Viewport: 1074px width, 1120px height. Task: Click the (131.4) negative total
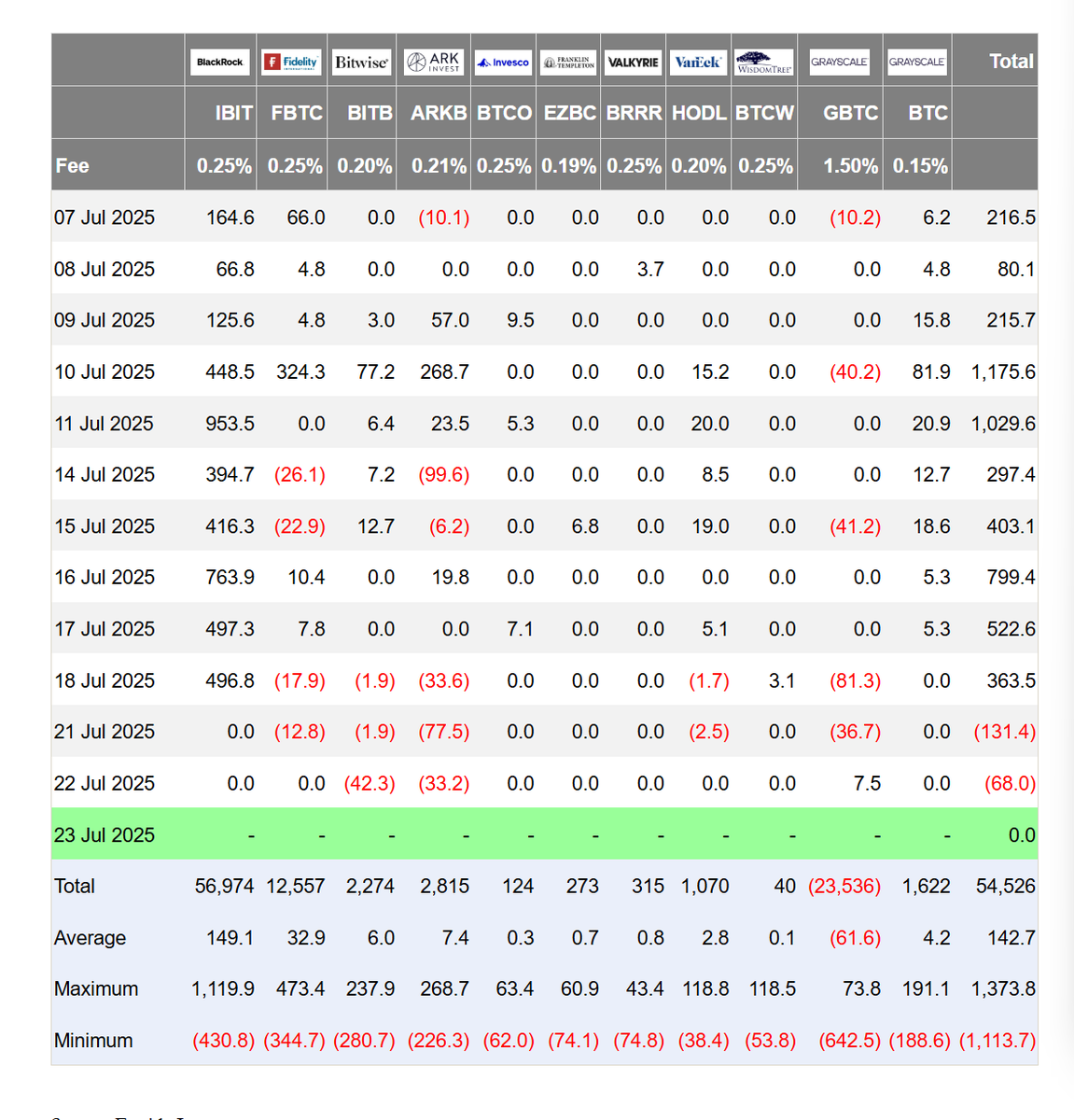pyautogui.click(x=1005, y=732)
